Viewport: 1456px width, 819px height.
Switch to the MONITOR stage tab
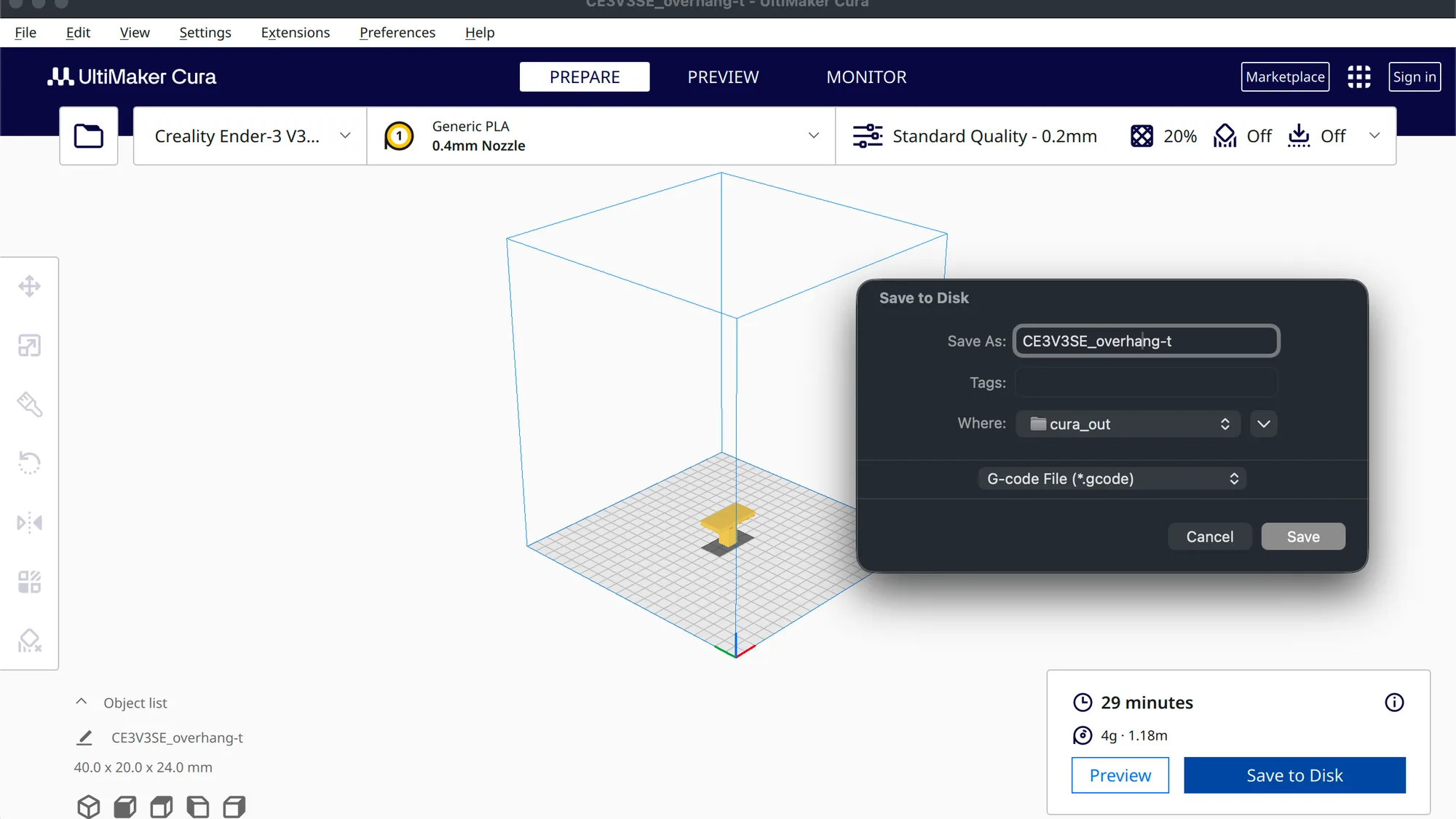[866, 76]
